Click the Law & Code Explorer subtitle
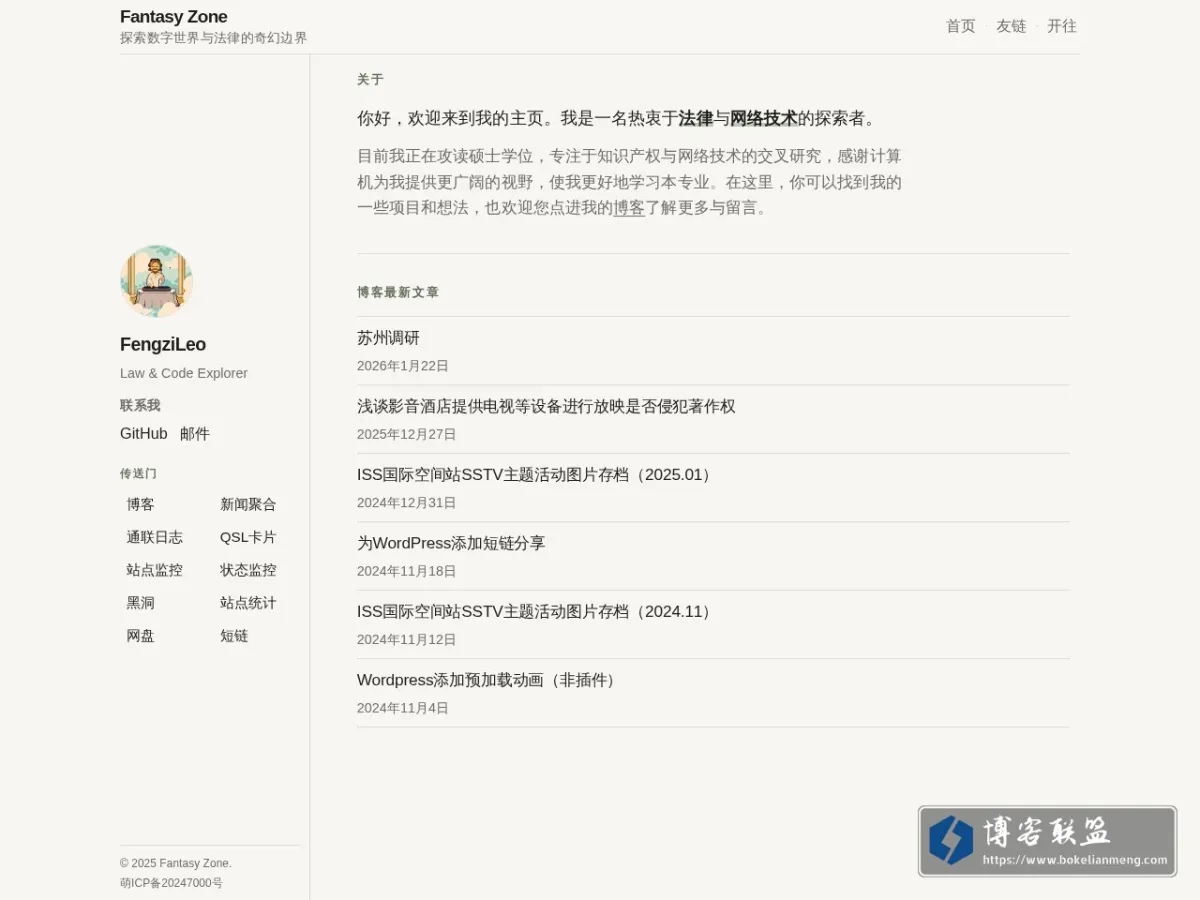Image resolution: width=1200 pixels, height=900 pixels. point(184,373)
